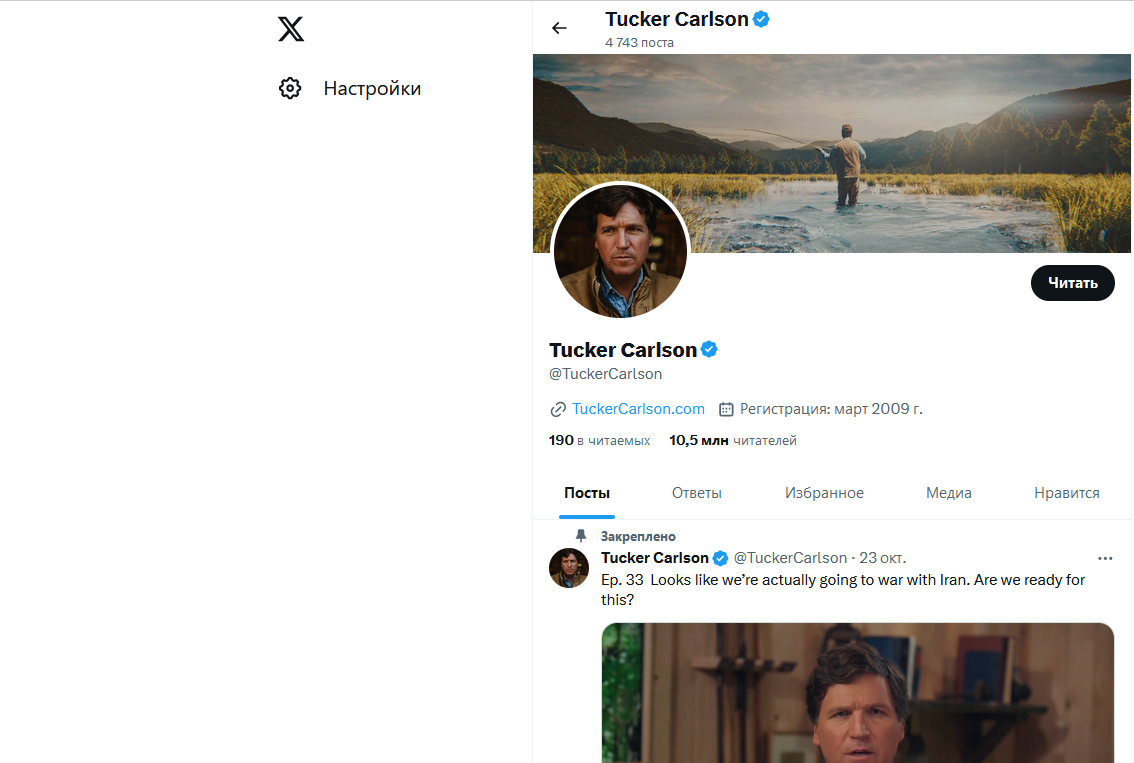Viewport: 1134px width, 763px height.
Task: Switch to the Ответы tab
Action: tap(696, 493)
